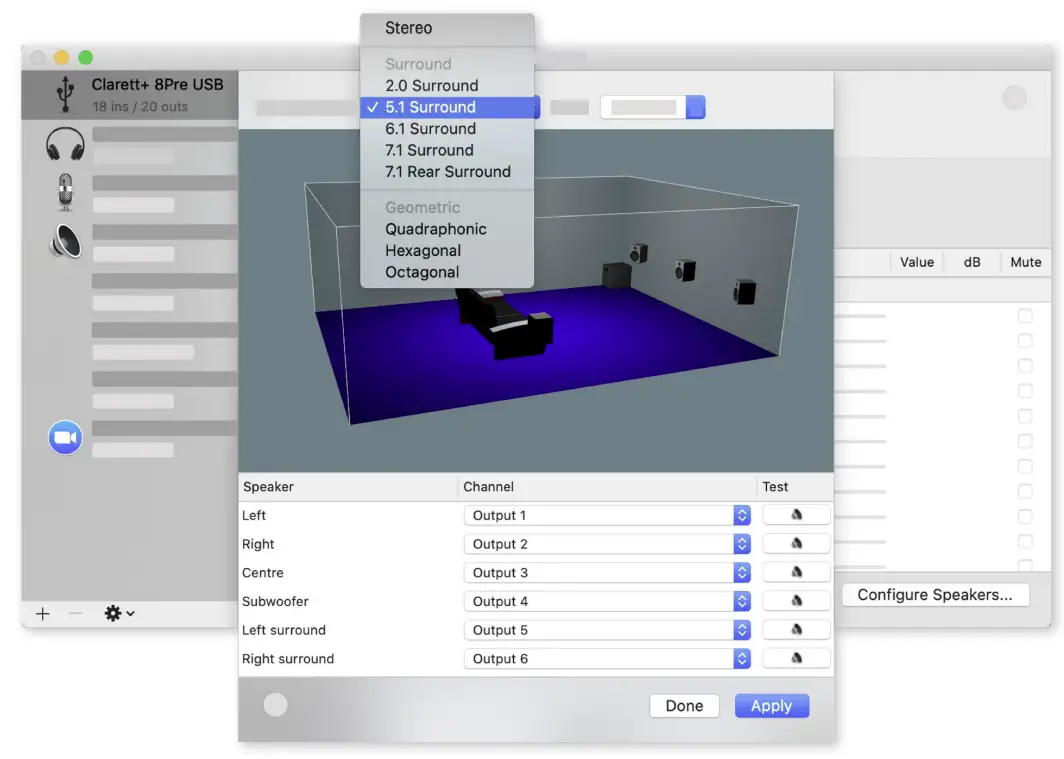Choose 2.0 Surround configuration
This screenshot has width=1064, height=759.
coord(447,85)
